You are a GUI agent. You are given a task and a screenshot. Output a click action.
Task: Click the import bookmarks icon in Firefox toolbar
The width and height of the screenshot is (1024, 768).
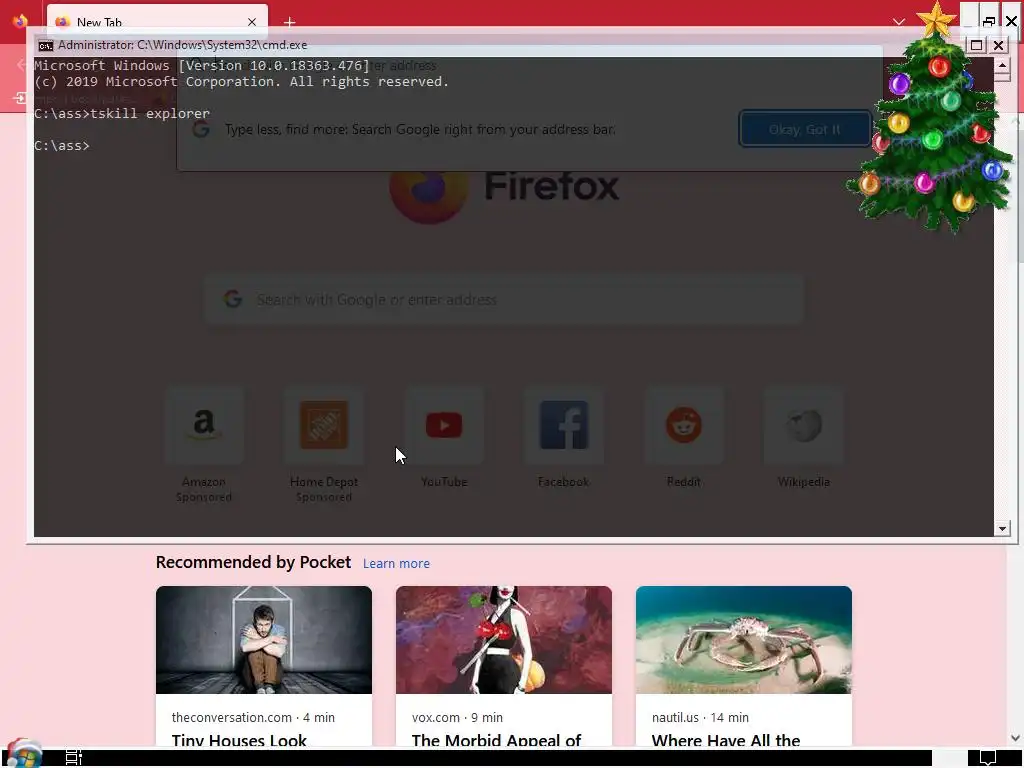click(x=20, y=98)
